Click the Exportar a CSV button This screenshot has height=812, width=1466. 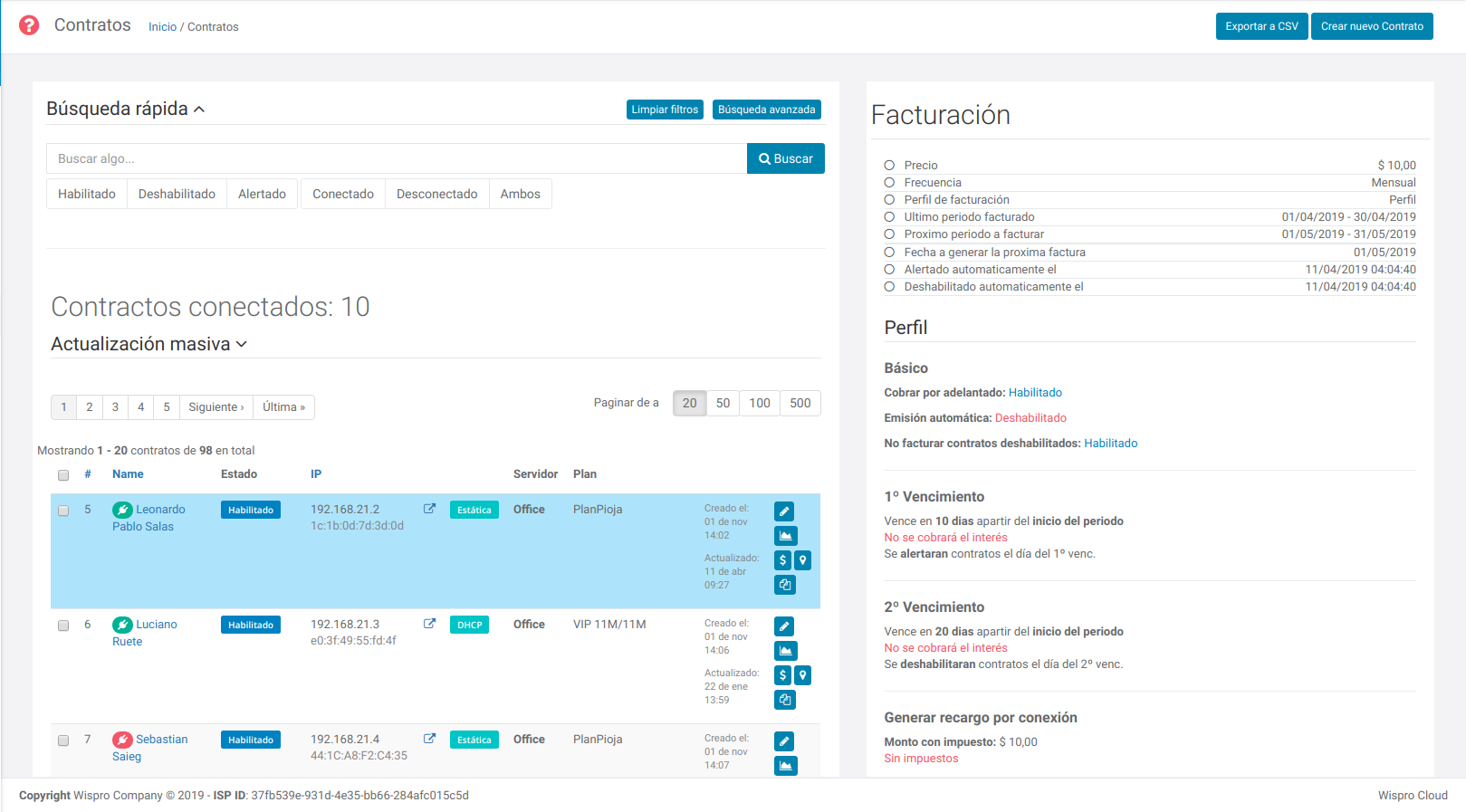tap(1261, 26)
